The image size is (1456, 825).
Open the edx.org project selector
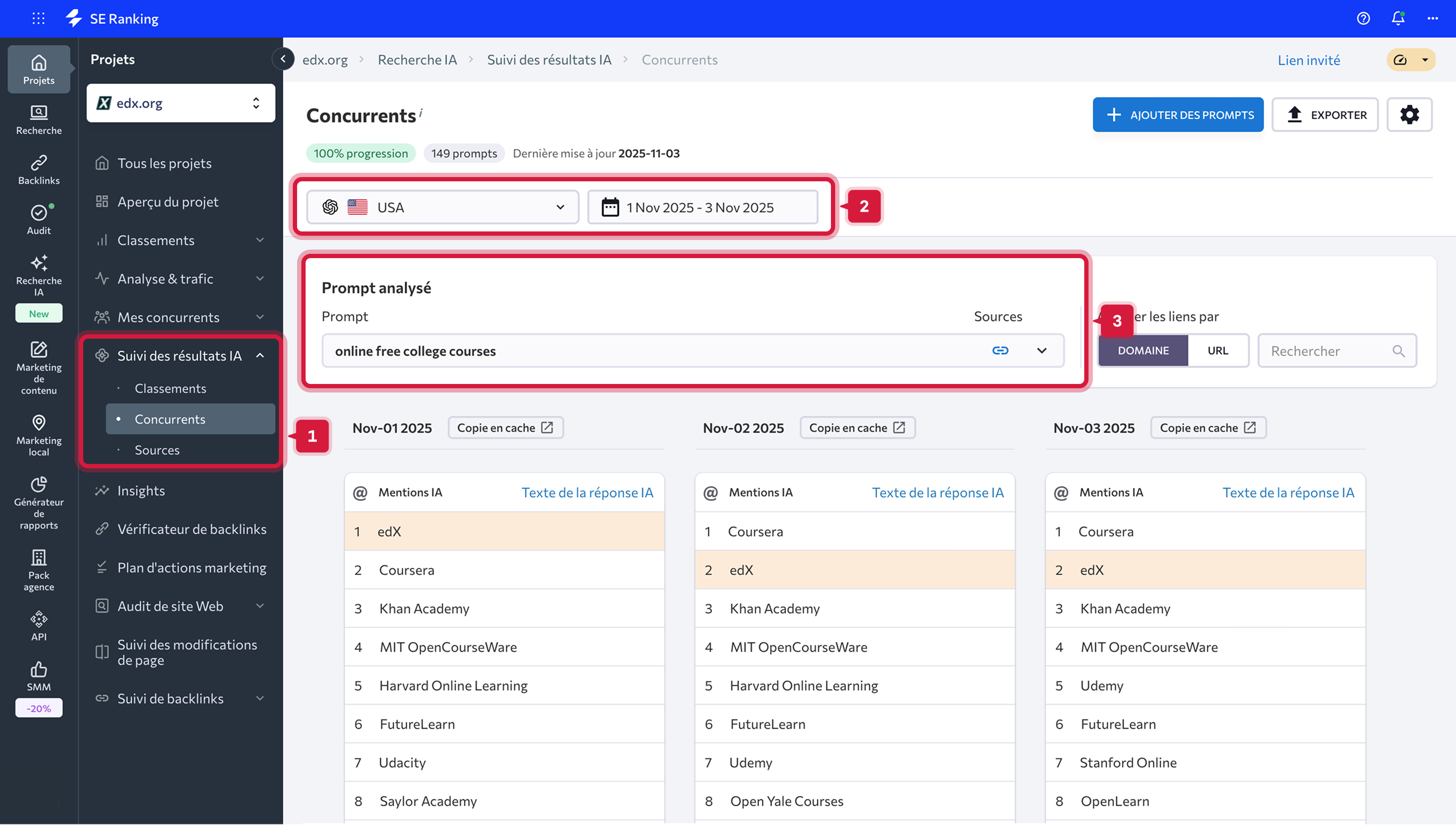point(181,103)
